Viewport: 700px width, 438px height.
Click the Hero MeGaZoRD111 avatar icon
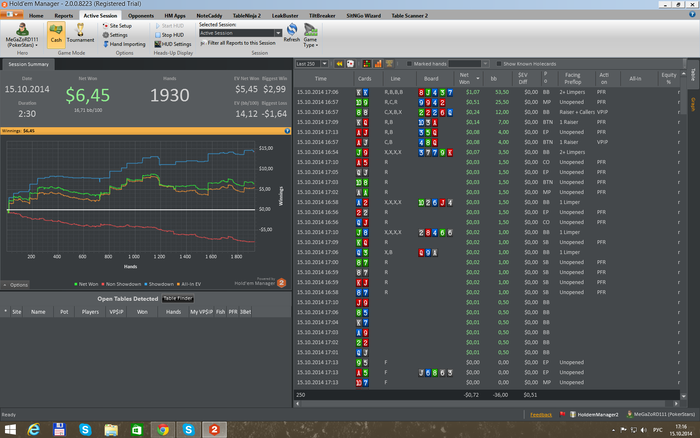pyautogui.click(x=22, y=30)
